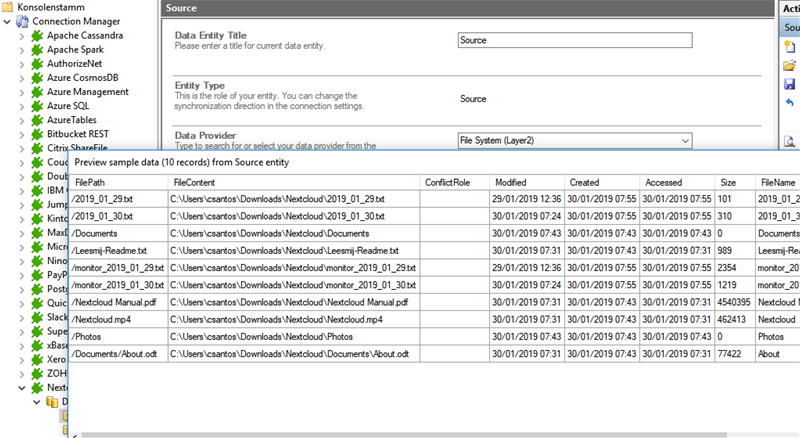Sort by the FilePath column header
This screenshot has width=800, height=438.
coord(90,183)
